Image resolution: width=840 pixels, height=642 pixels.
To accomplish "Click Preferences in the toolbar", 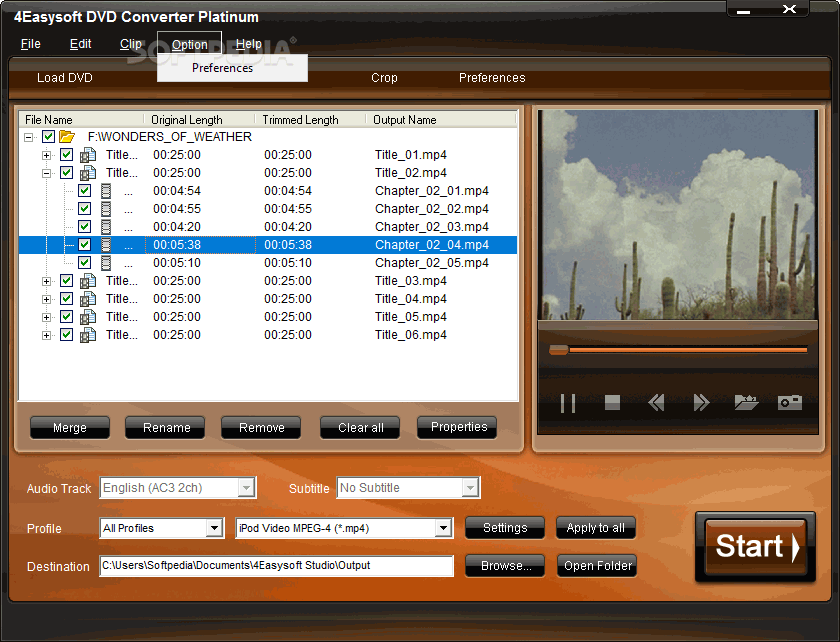I will (x=492, y=78).
